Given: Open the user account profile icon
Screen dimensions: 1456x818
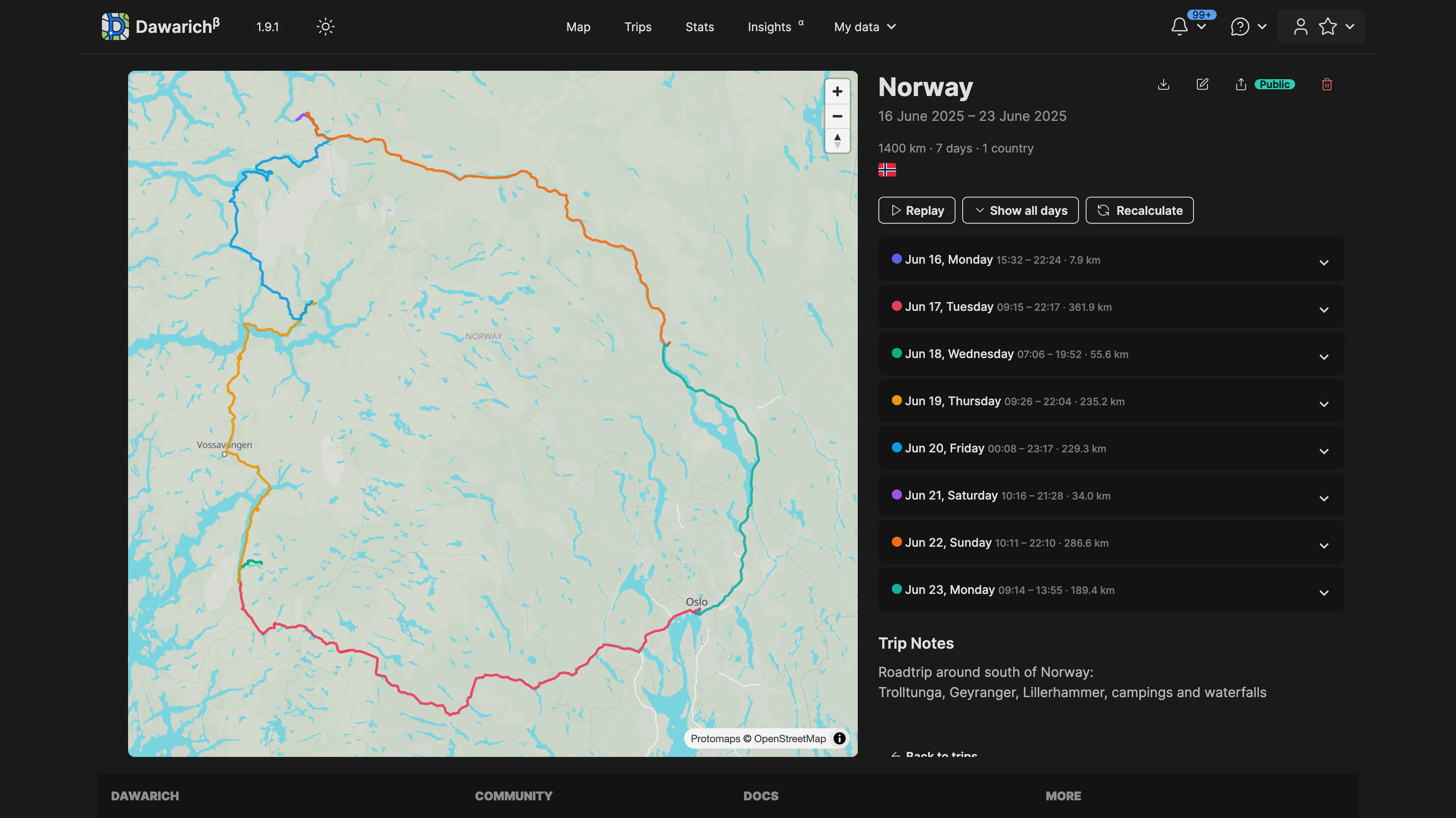Looking at the screenshot, I should pos(1301,27).
